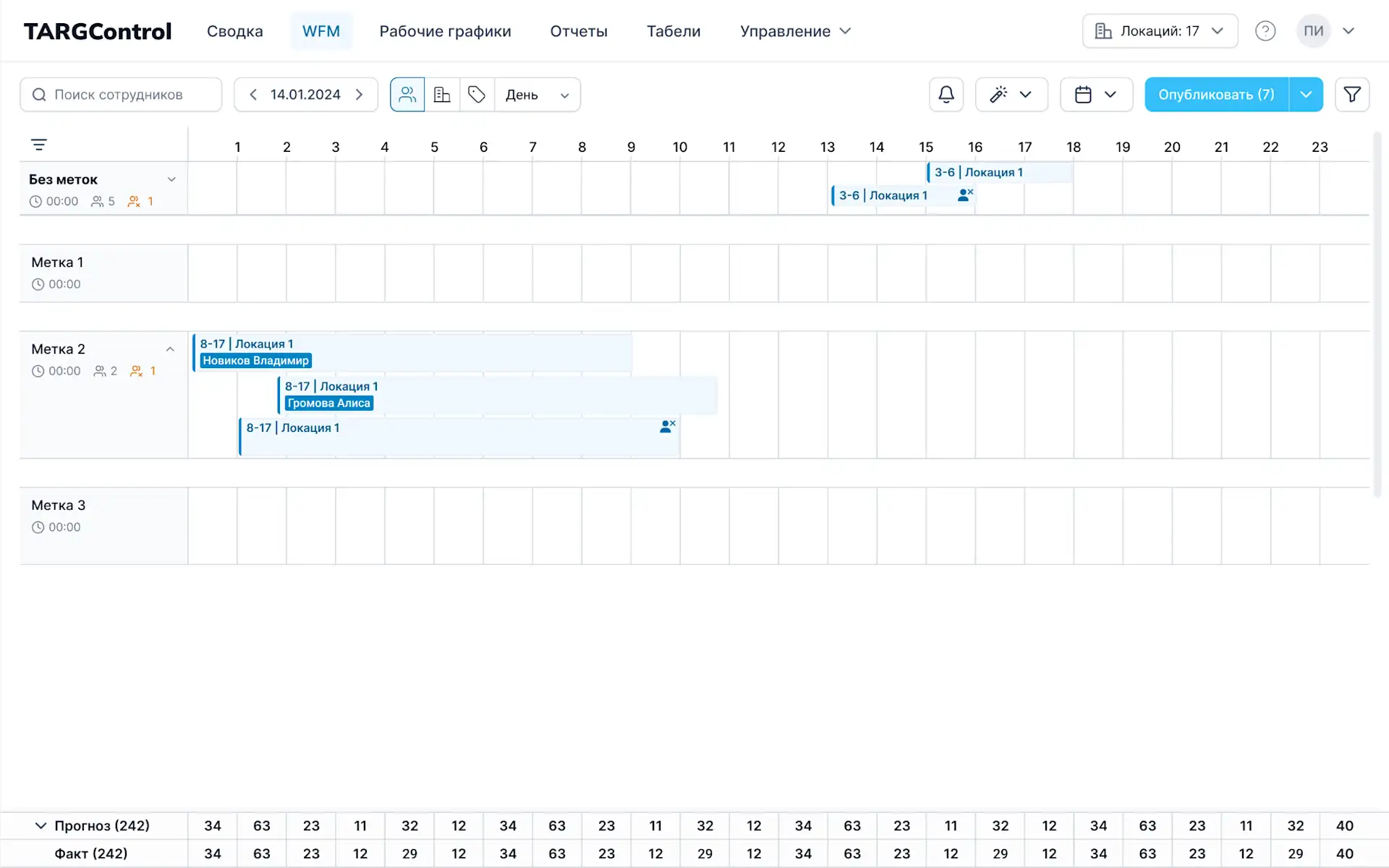Viewport: 1389px width, 868px height.
Task: Open the День period dropdown
Action: pyautogui.click(x=537, y=95)
